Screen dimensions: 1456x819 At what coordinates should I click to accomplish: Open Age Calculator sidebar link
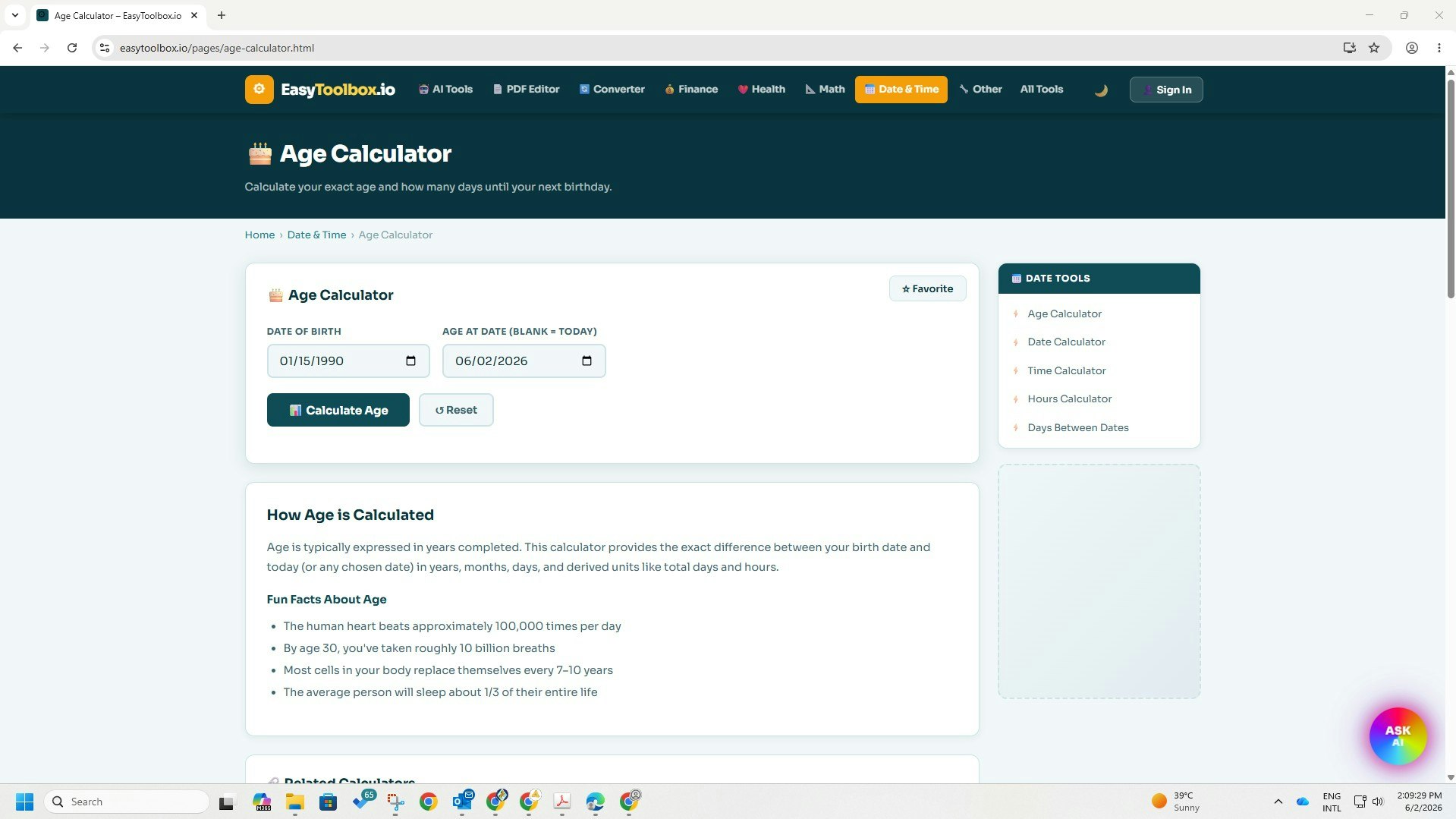1064,313
